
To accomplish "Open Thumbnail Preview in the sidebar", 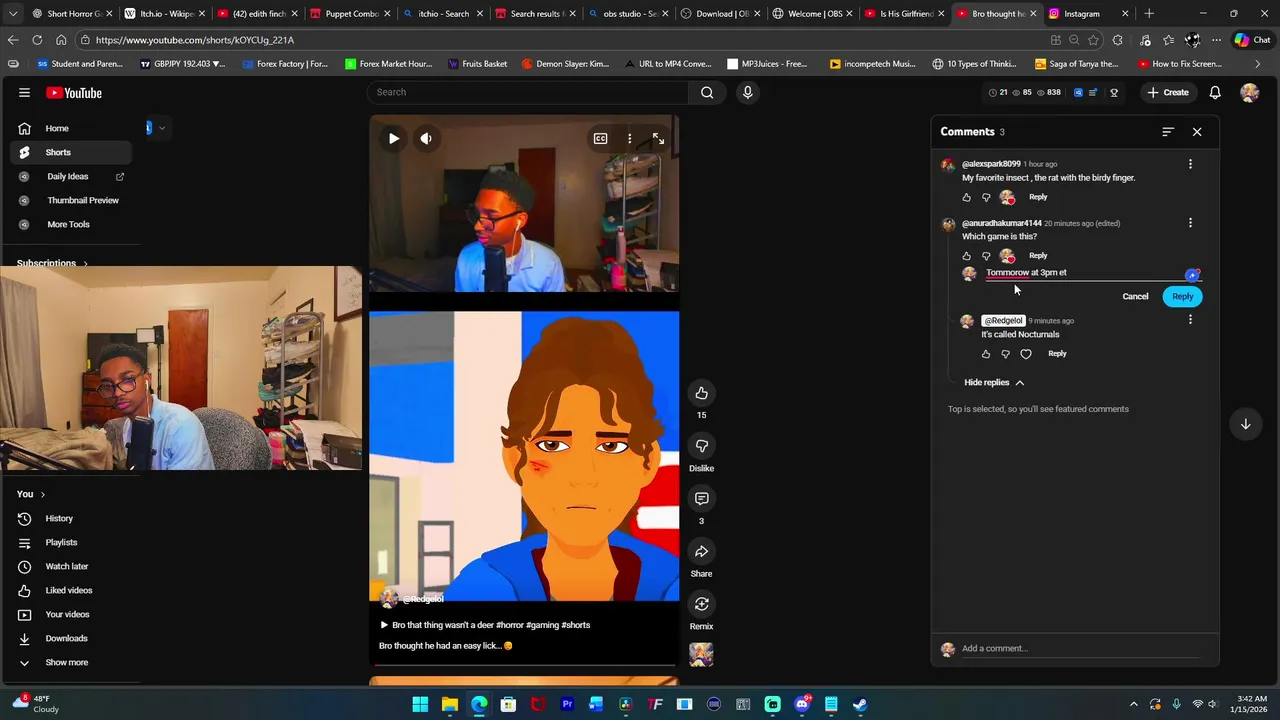I will 71,200.
